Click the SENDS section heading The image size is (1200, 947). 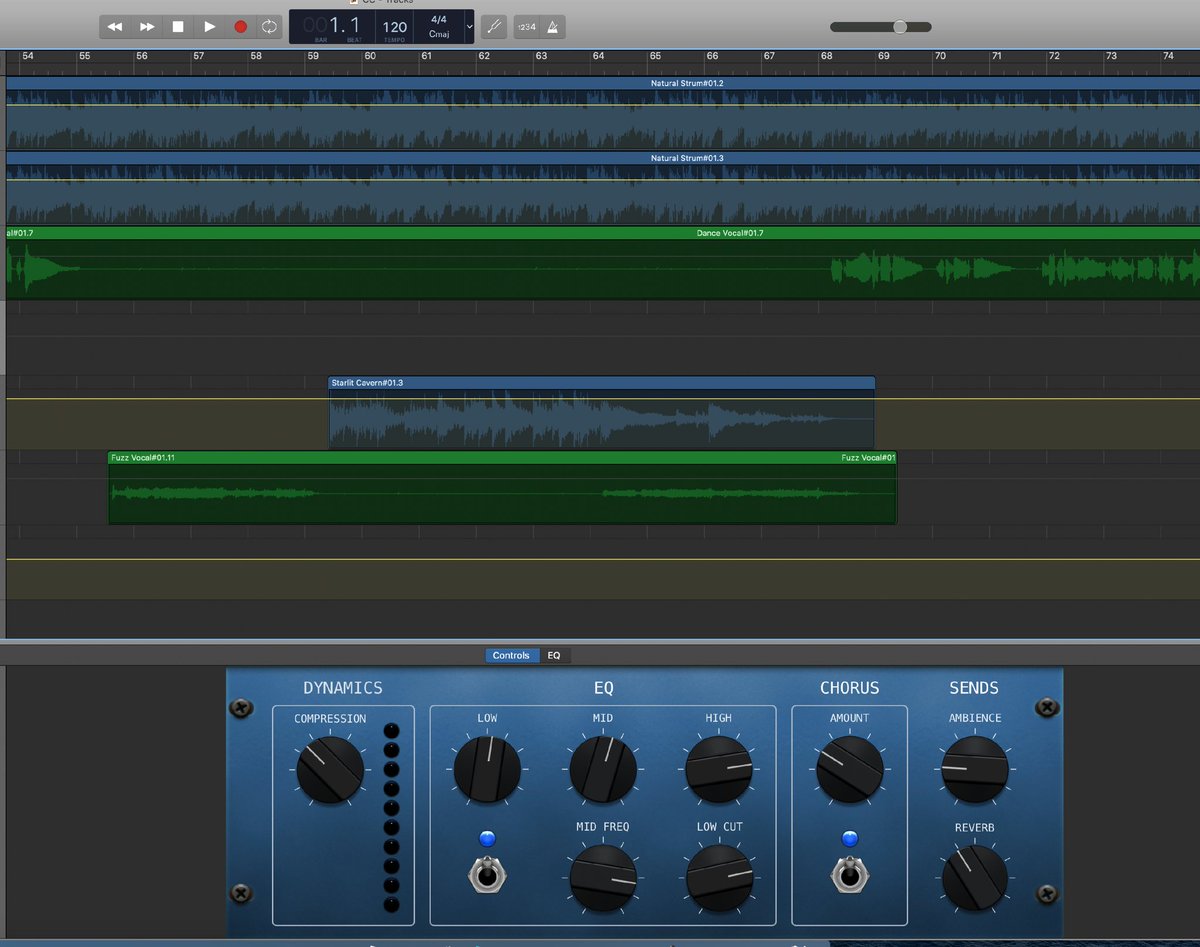974,688
